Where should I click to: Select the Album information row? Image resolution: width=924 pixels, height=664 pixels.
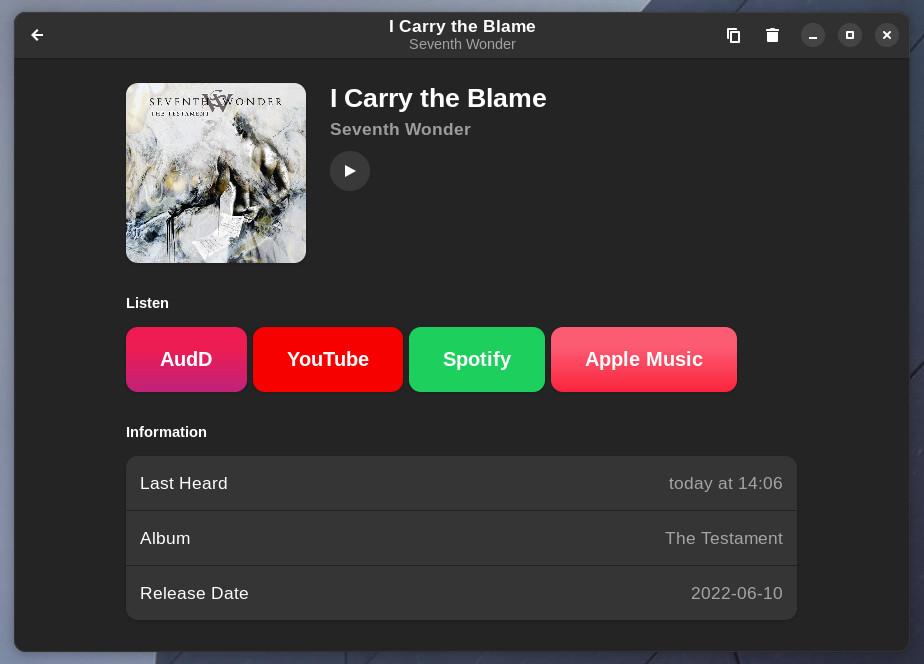click(461, 538)
